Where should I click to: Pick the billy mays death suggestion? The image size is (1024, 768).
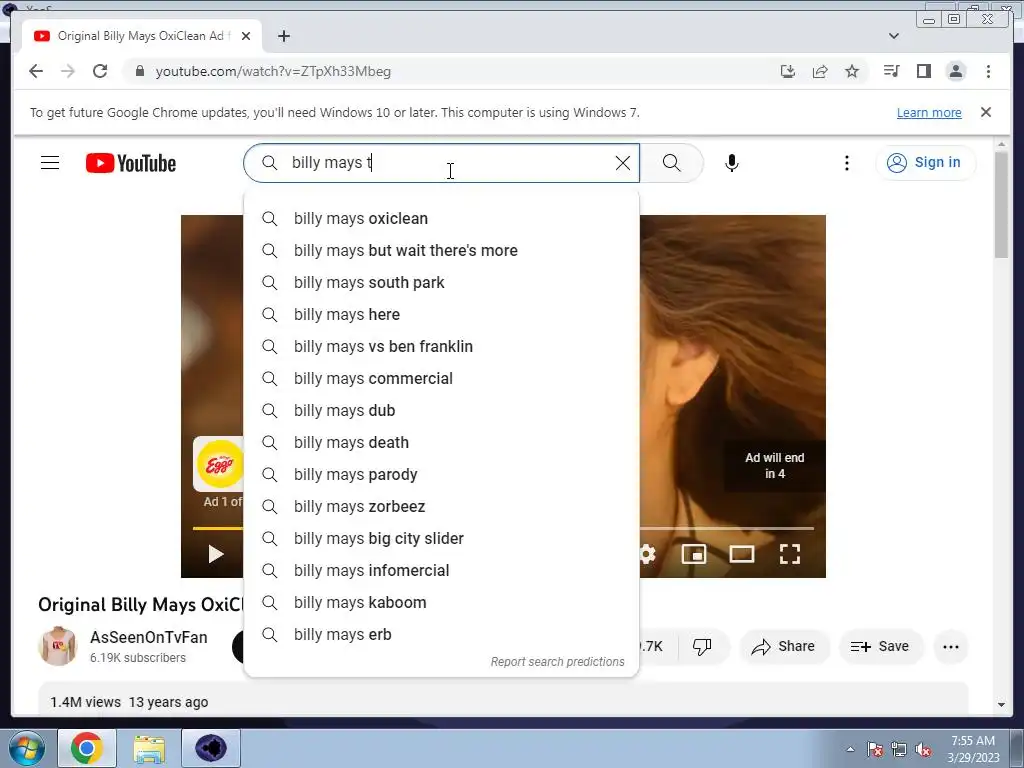pyautogui.click(x=441, y=442)
